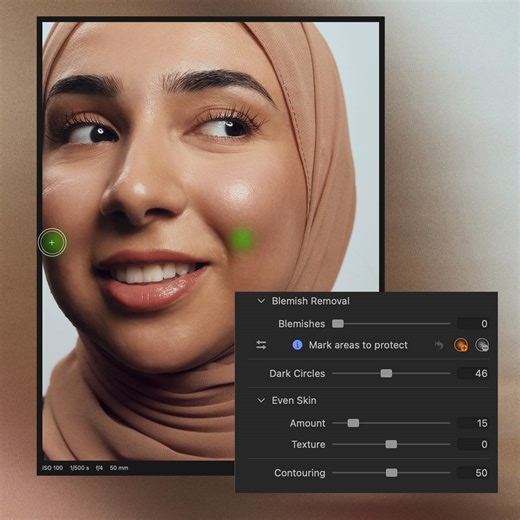The image size is (520, 520).
Task: Click the green plus brush cursor
Action: pos(52,242)
